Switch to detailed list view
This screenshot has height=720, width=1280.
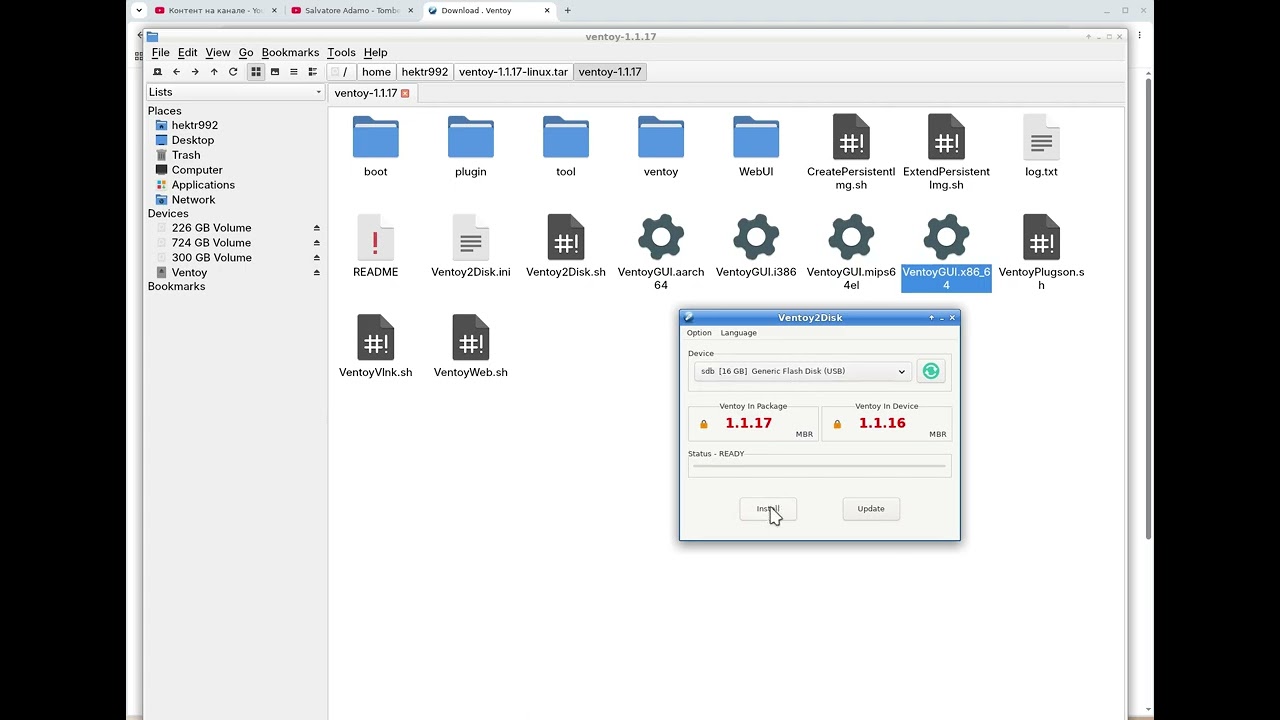pyautogui.click(x=313, y=72)
